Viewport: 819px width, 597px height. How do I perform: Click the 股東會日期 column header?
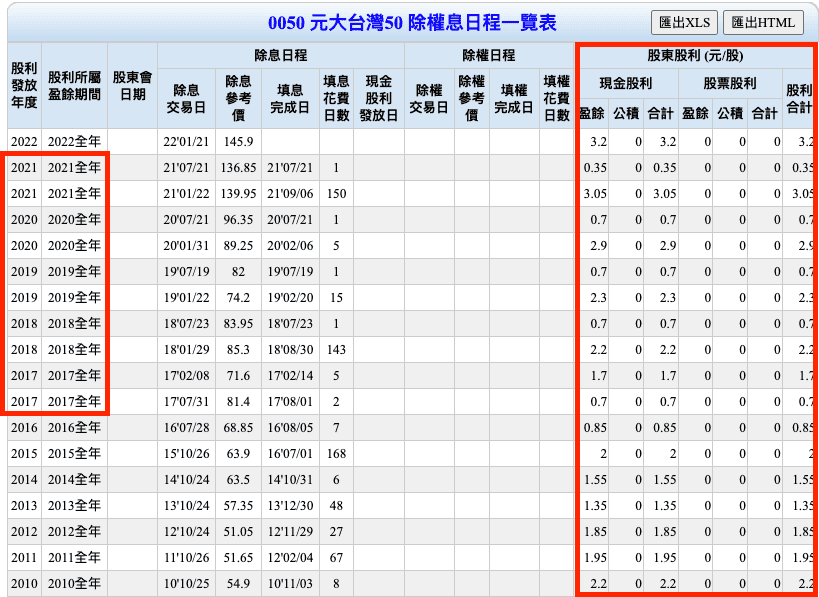point(132,86)
